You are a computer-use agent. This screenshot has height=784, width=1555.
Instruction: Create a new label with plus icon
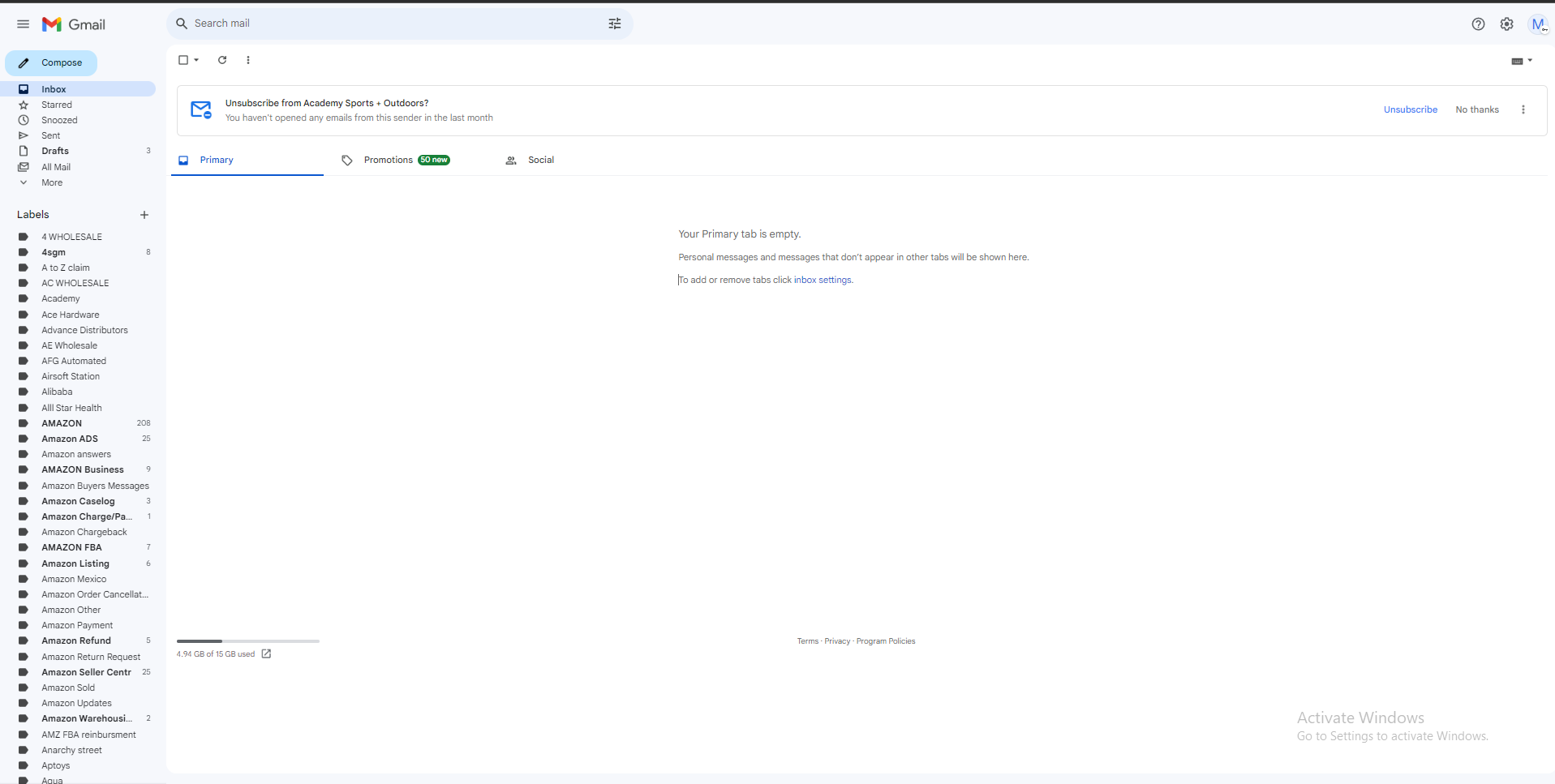pos(144,215)
